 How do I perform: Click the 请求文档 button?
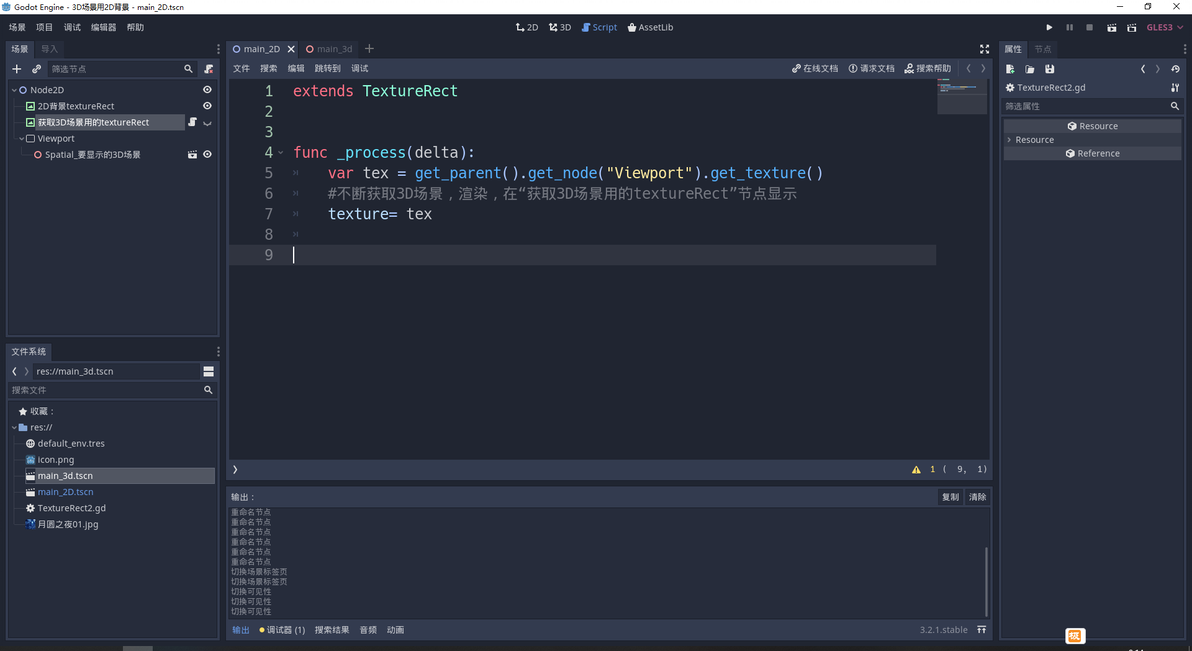pos(872,68)
